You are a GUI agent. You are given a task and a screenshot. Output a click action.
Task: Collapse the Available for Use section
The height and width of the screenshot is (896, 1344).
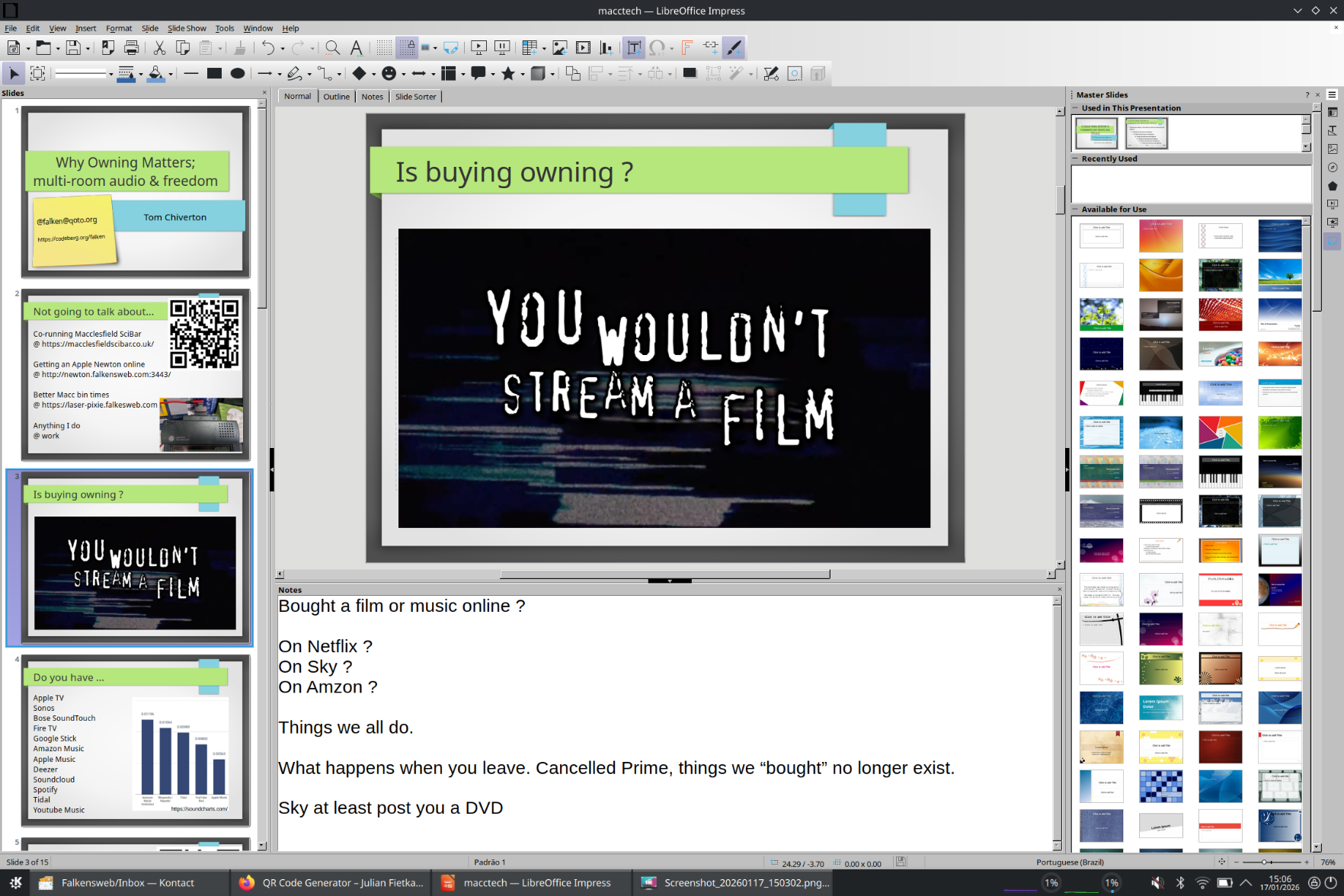pyautogui.click(x=1076, y=210)
